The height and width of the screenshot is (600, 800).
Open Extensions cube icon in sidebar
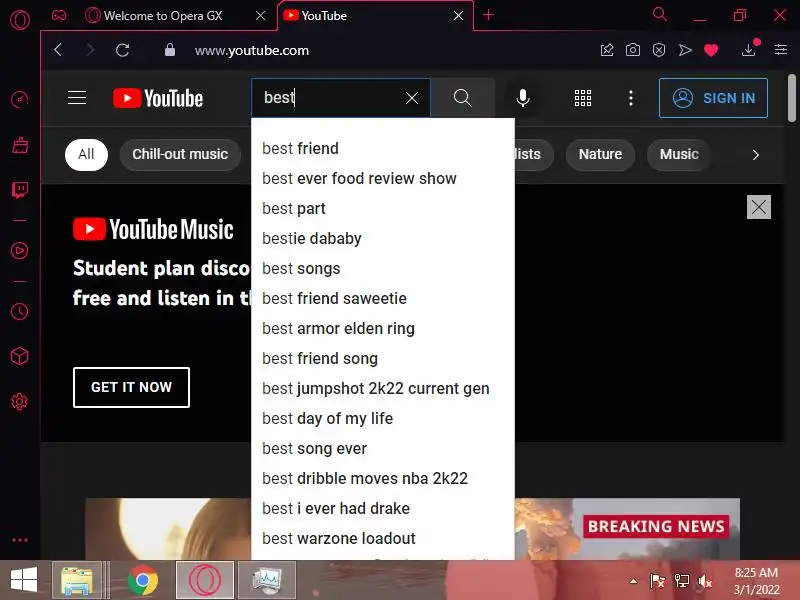pyautogui.click(x=20, y=356)
